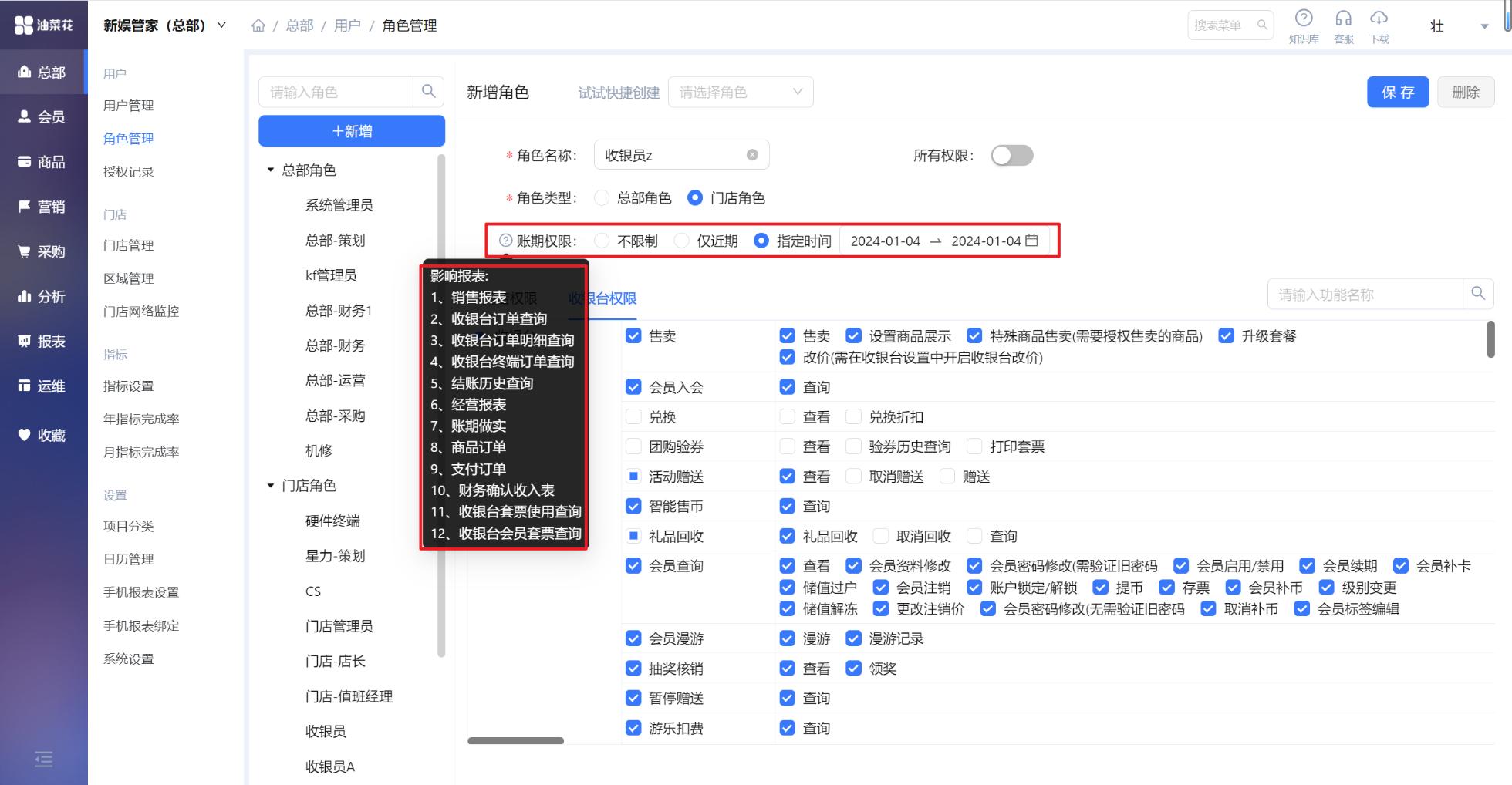Click the role search magnifier button
The image size is (1512, 785).
point(429,92)
